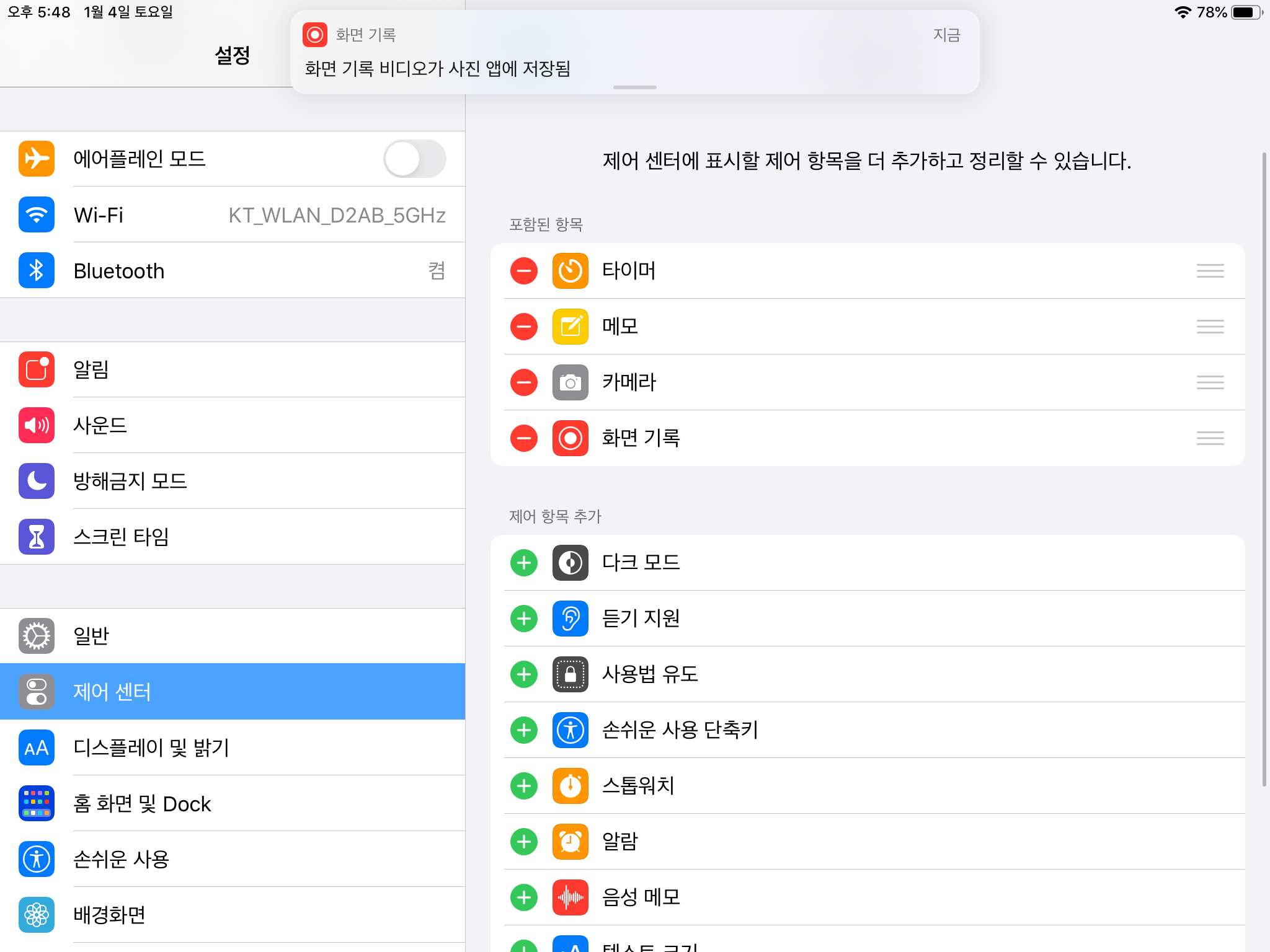The height and width of the screenshot is (952, 1270).
Task: Click the 방해금지 모드 moon icon
Action: pyautogui.click(x=37, y=481)
